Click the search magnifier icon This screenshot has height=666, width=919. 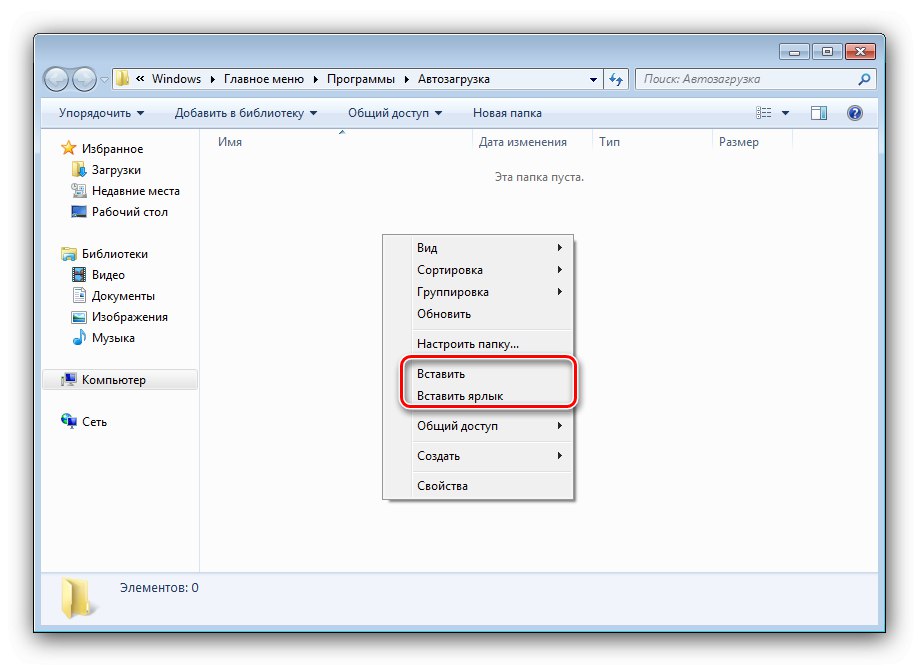click(x=864, y=79)
